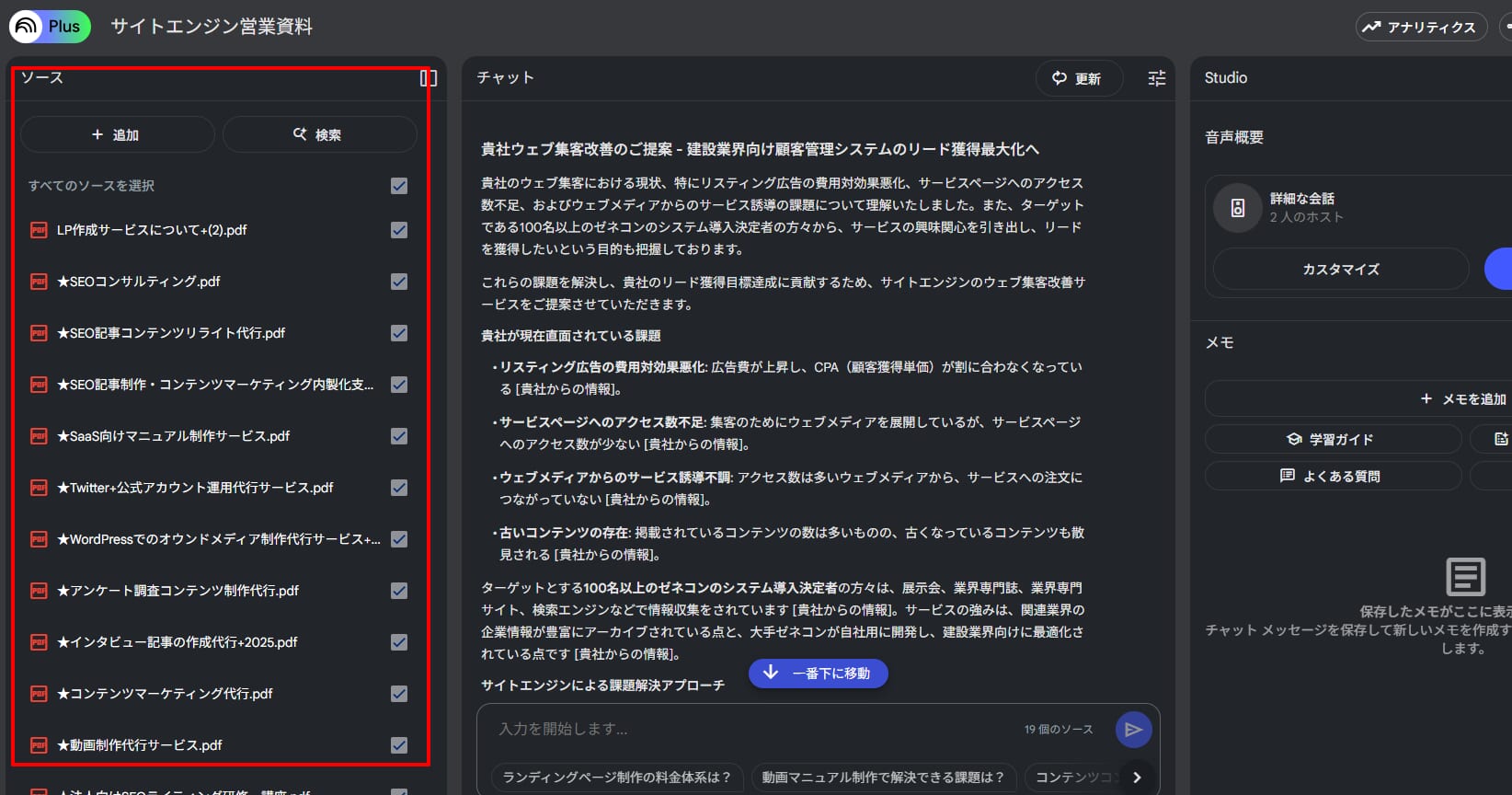Generate audio with partially visible blue button
Screen dimensions: 1512x795
pyautogui.click(x=1499, y=269)
